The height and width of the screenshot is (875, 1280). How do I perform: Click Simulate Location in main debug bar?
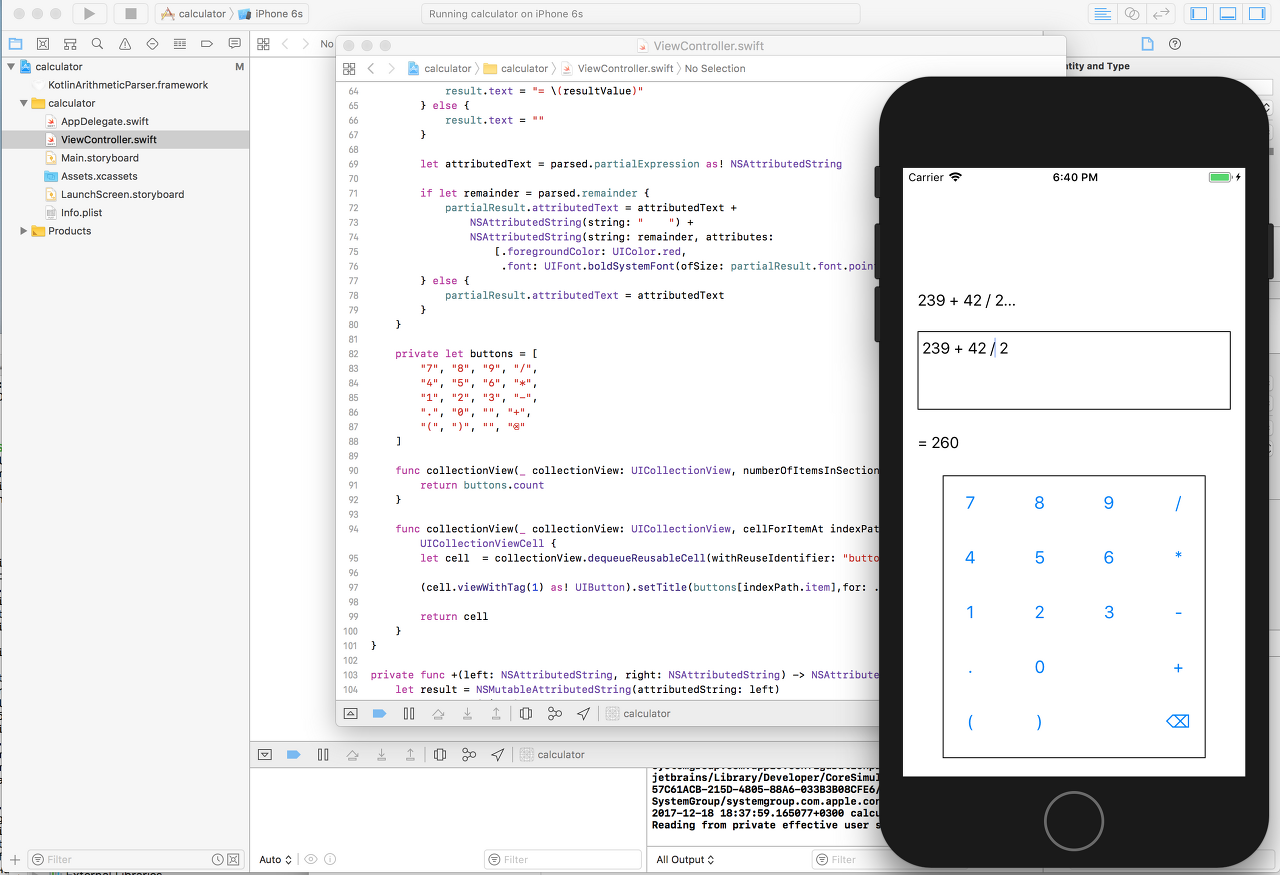[x=498, y=755]
